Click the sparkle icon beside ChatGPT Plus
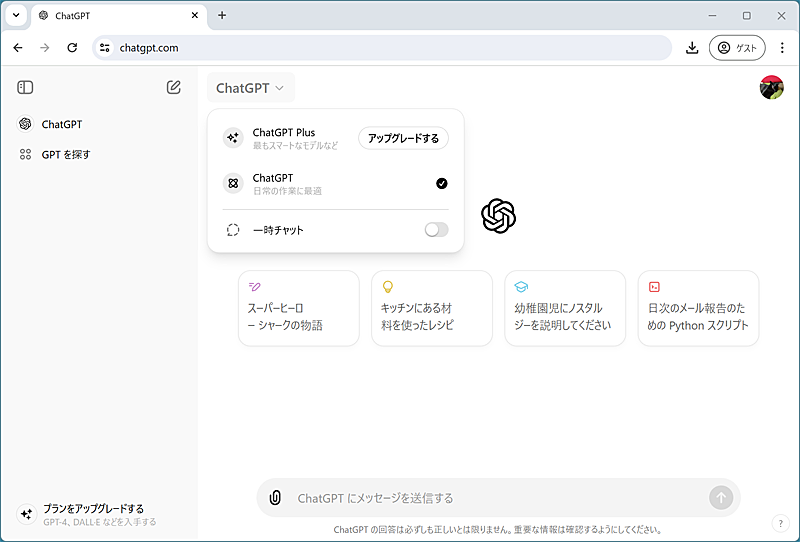 [233, 138]
